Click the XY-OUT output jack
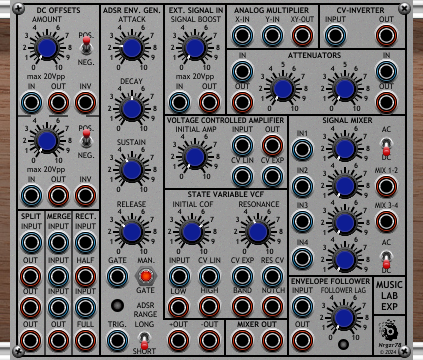The height and width of the screenshot is (360, 423). coord(302,35)
